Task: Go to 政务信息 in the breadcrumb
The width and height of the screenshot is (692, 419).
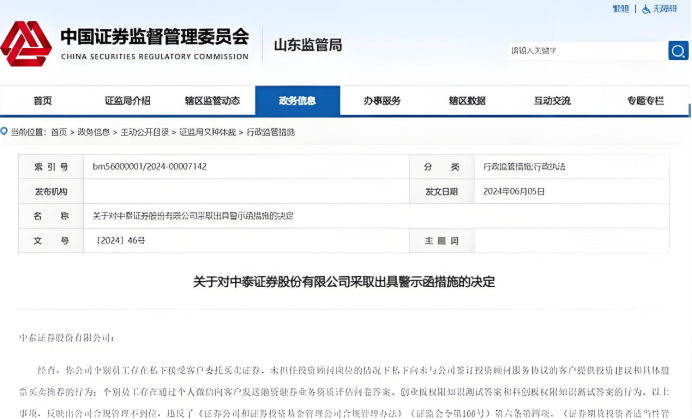Action: 94,132
